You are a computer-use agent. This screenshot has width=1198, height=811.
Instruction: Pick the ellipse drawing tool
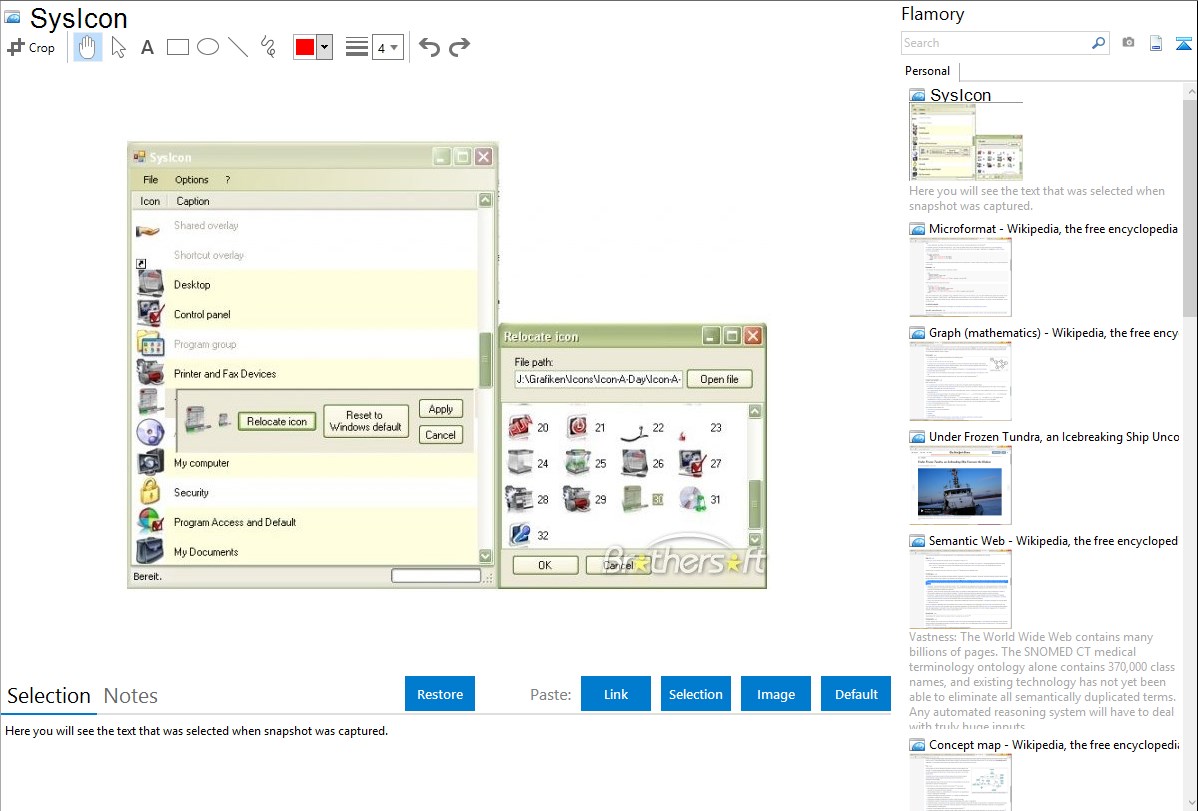[x=208, y=47]
